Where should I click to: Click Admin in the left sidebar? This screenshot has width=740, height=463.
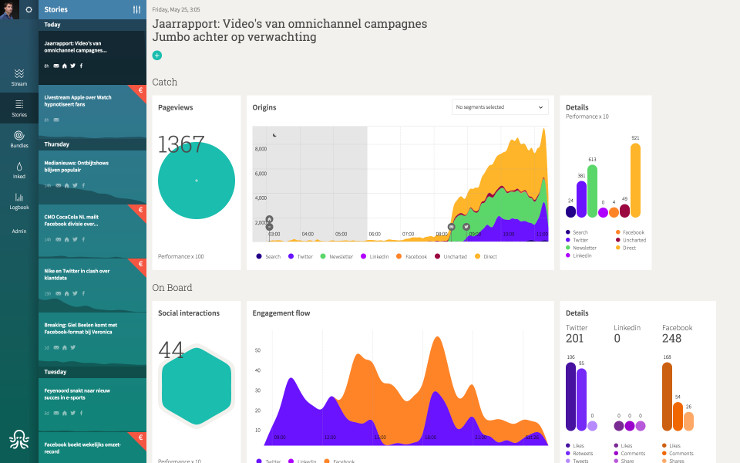tap(19, 231)
